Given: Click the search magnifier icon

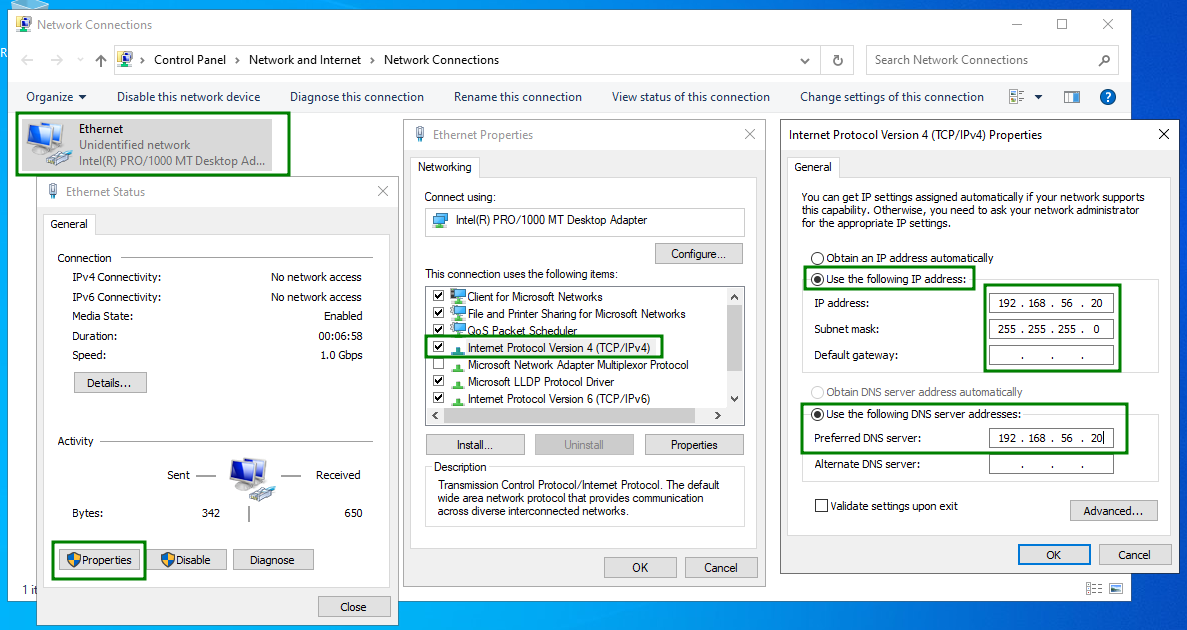Looking at the screenshot, I should coord(1104,60).
